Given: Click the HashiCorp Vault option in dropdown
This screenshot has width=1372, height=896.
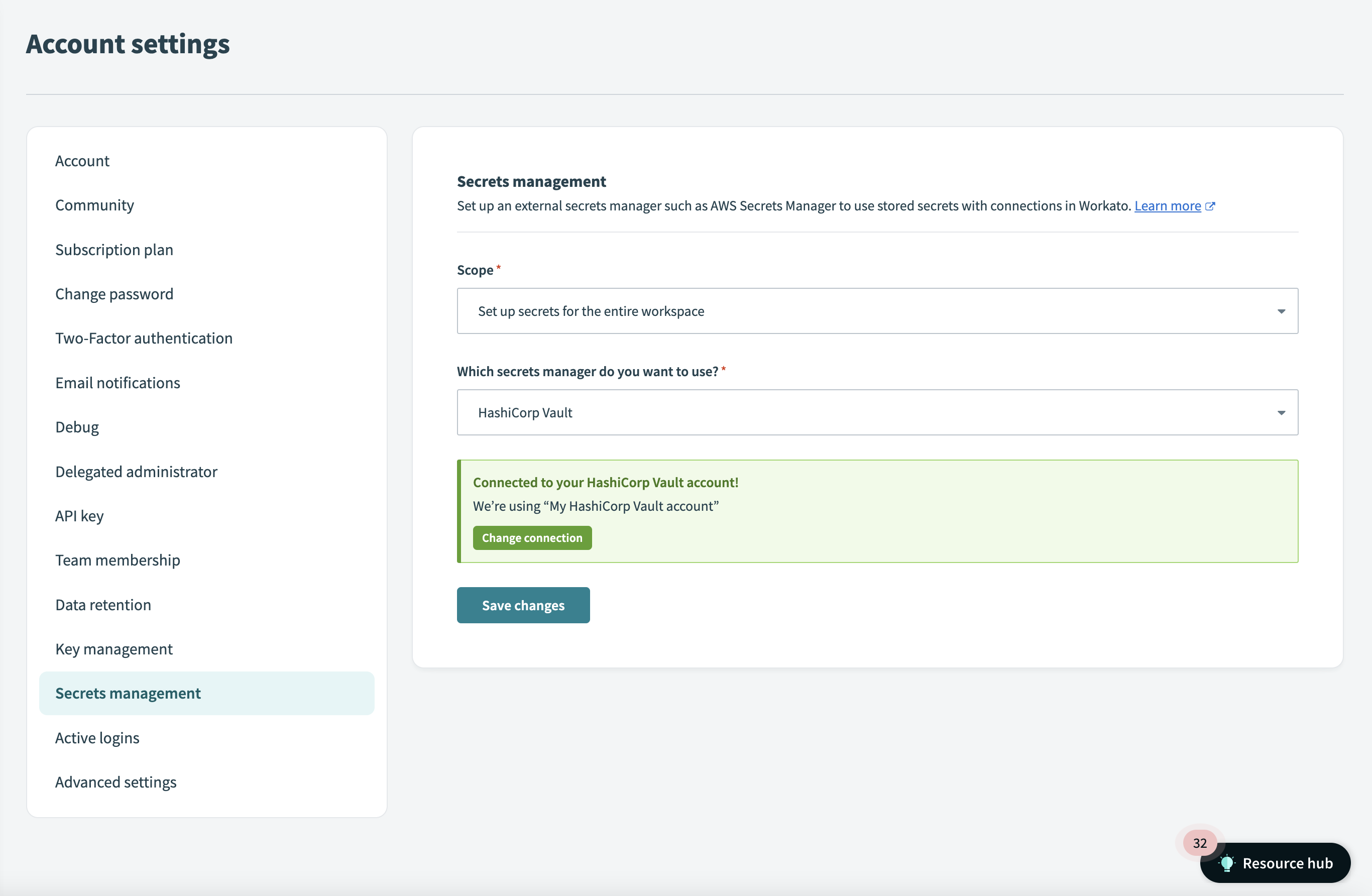Looking at the screenshot, I should click(x=877, y=412).
